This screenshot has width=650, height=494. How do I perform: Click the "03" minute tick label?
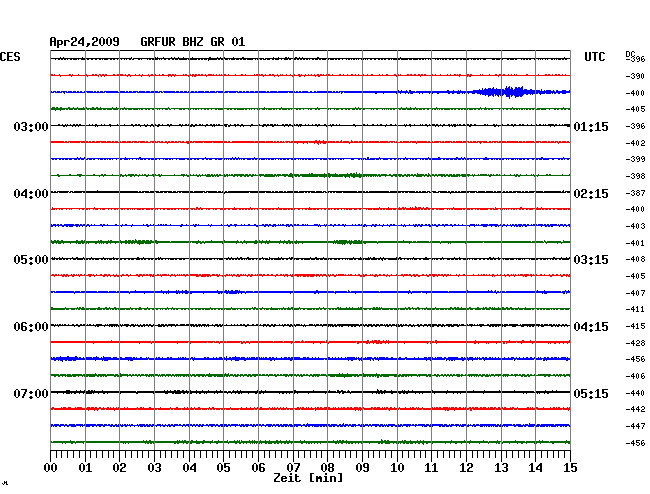pyautogui.click(x=154, y=467)
